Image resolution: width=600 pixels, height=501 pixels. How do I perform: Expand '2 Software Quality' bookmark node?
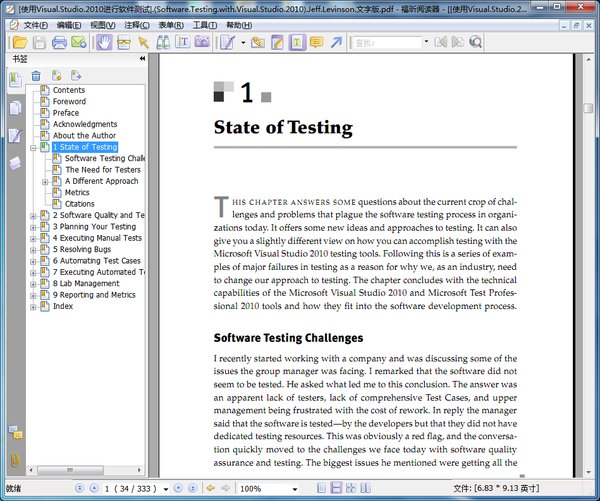coord(33,216)
